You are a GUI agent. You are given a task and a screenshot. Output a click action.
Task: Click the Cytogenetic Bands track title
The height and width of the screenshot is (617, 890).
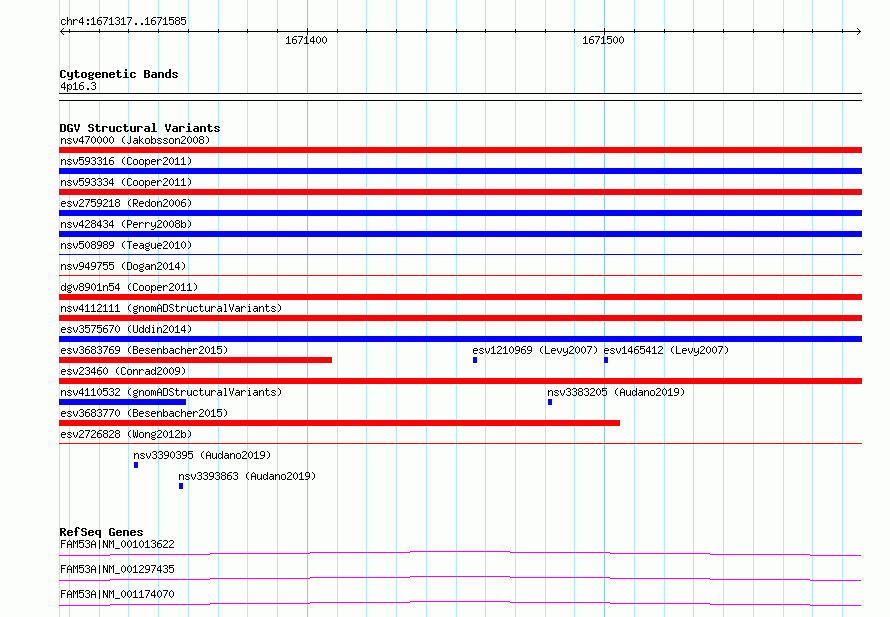click(119, 74)
